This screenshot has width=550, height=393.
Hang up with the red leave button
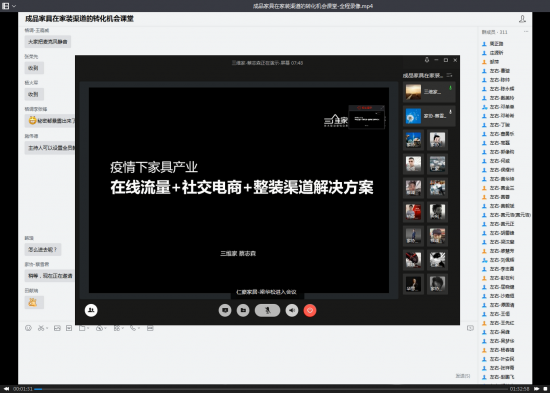click(x=310, y=310)
